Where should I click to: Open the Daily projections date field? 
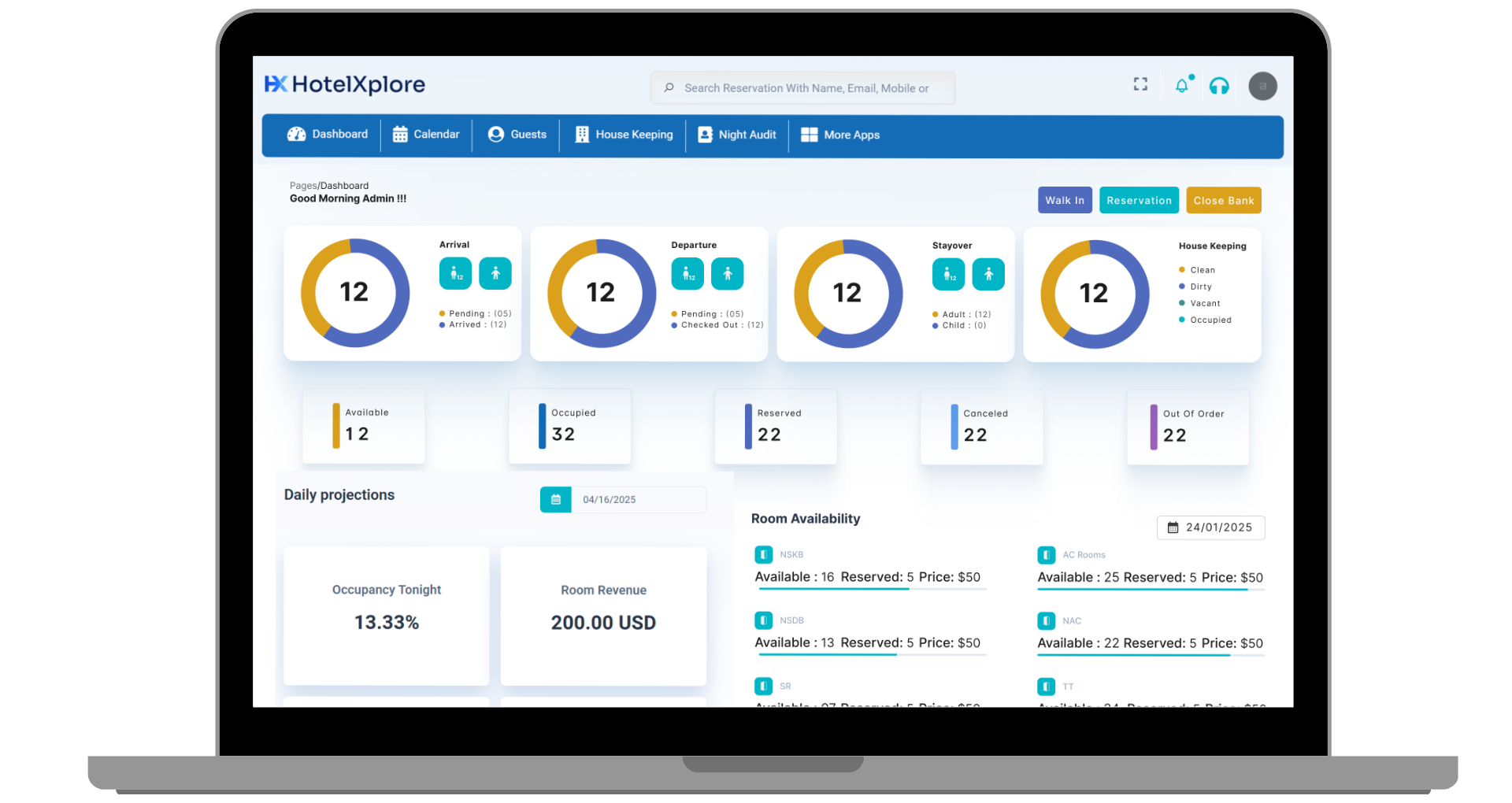(638, 499)
